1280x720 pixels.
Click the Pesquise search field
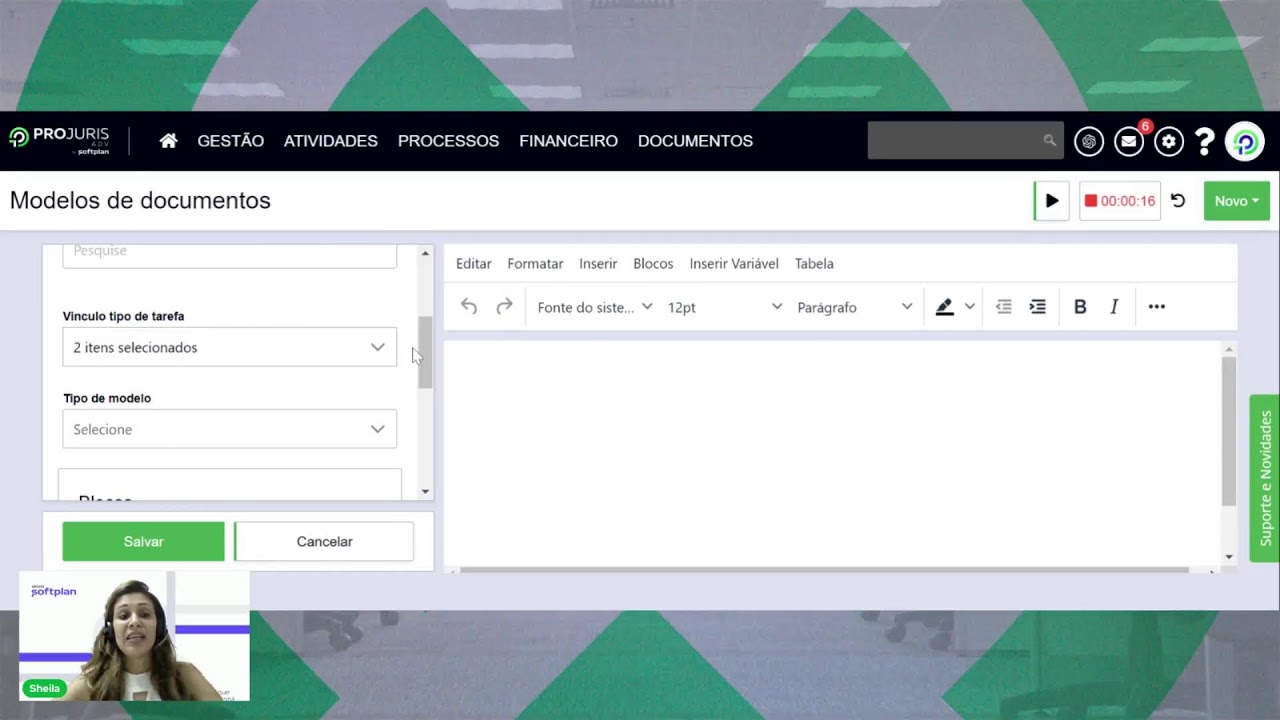[230, 255]
